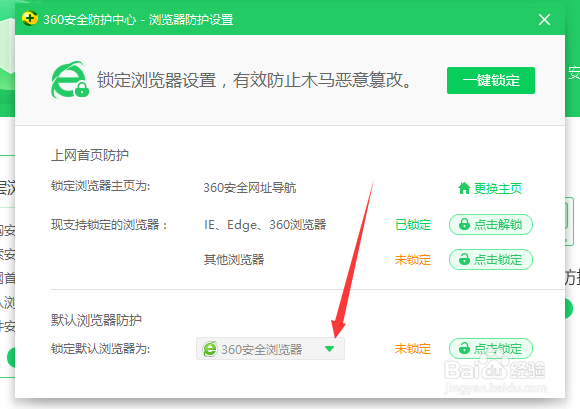The image size is (580, 409).
Task: Click the 已锁定 status text
Action: [413, 224]
